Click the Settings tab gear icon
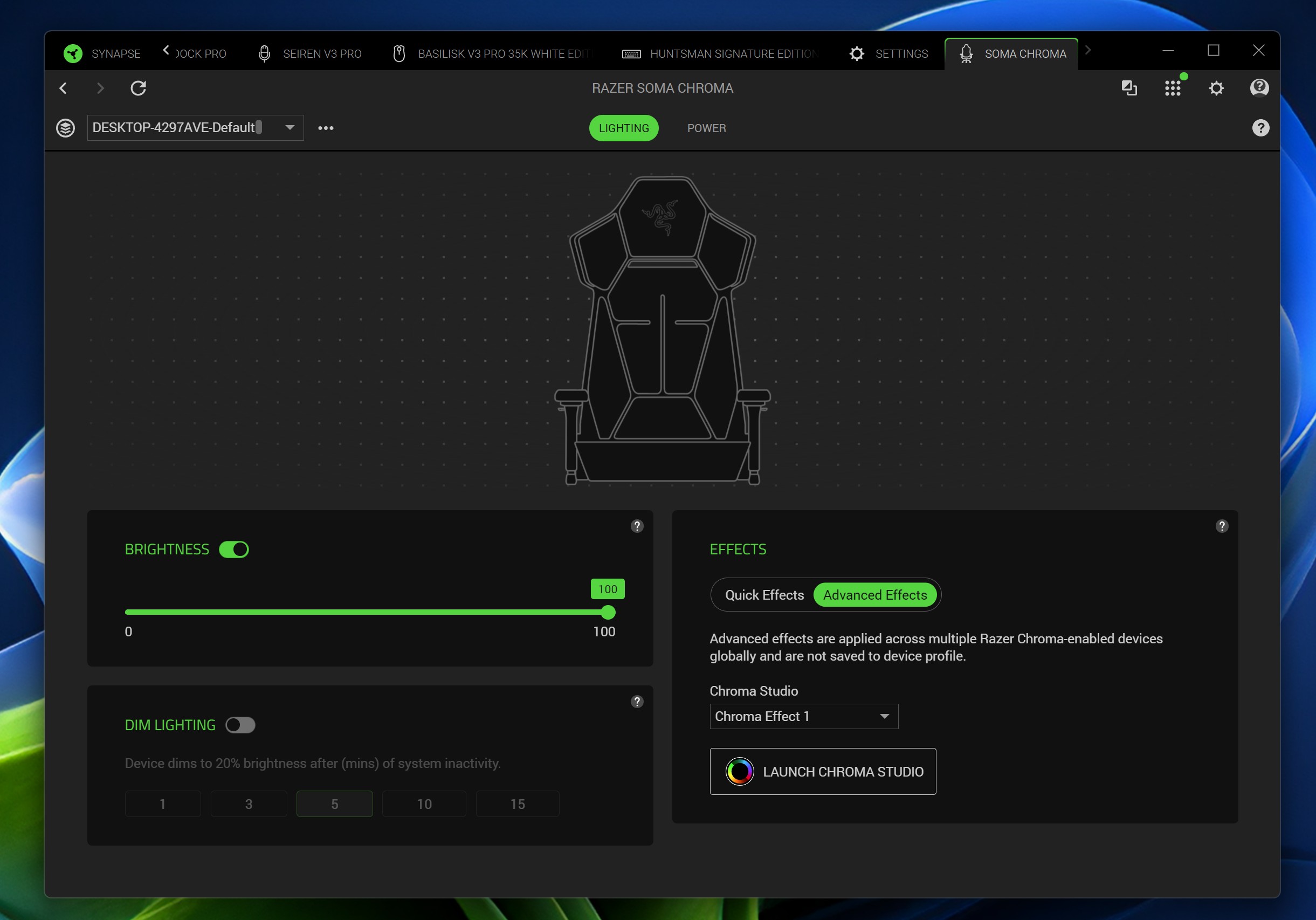The height and width of the screenshot is (920, 1316). [857, 54]
